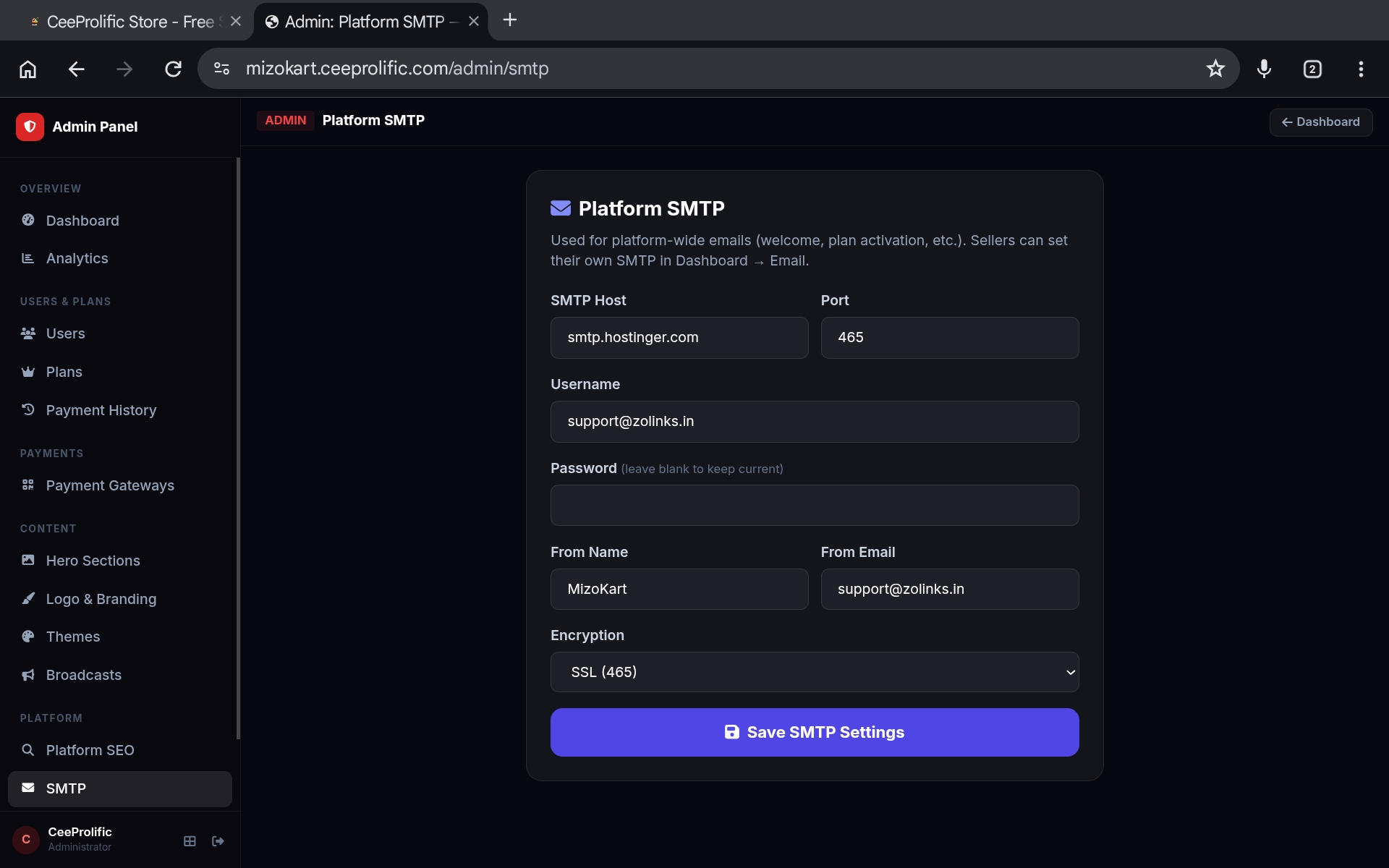The width and height of the screenshot is (1389, 868).
Task: Save SMTP Settings
Action: (x=815, y=732)
